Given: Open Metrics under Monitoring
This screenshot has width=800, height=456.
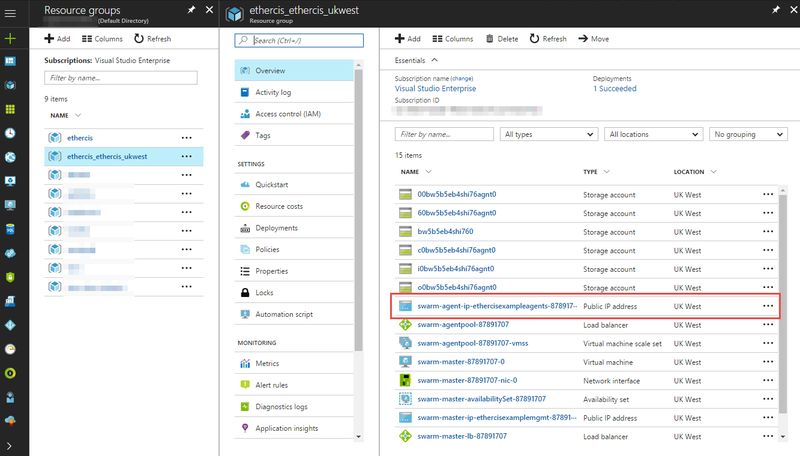Looking at the screenshot, I should click(294, 364).
